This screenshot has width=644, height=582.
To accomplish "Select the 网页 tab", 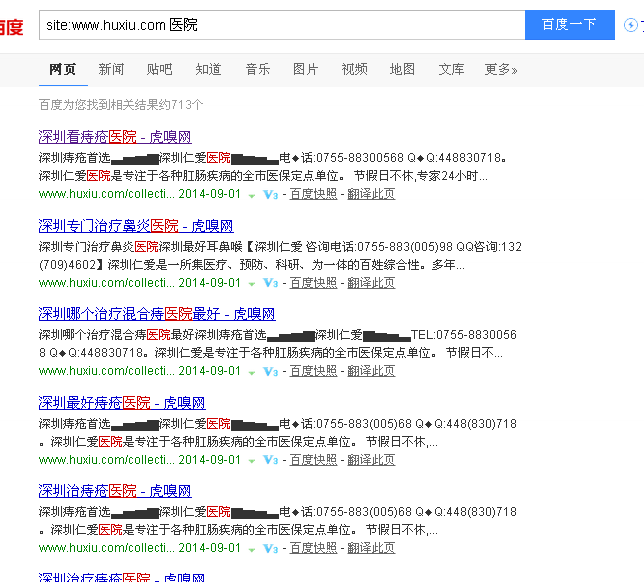I will click(63, 69).
